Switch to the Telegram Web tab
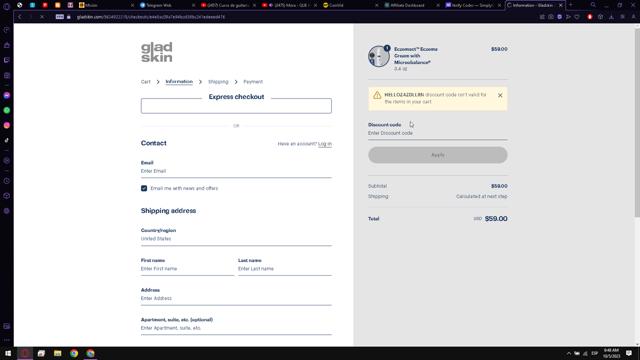 pos(167,5)
